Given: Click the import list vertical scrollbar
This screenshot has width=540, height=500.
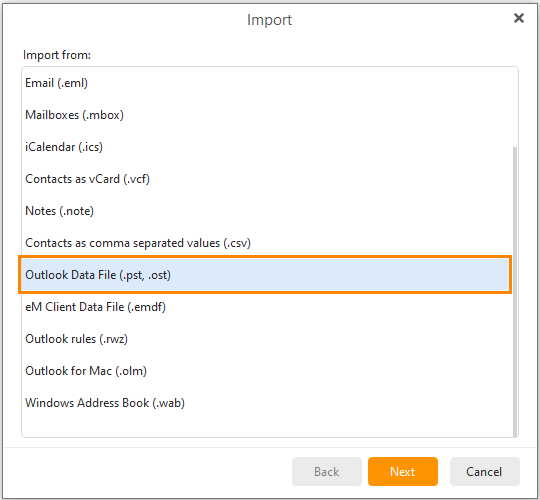Looking at the screenshot, I should (x=515, y=291).
